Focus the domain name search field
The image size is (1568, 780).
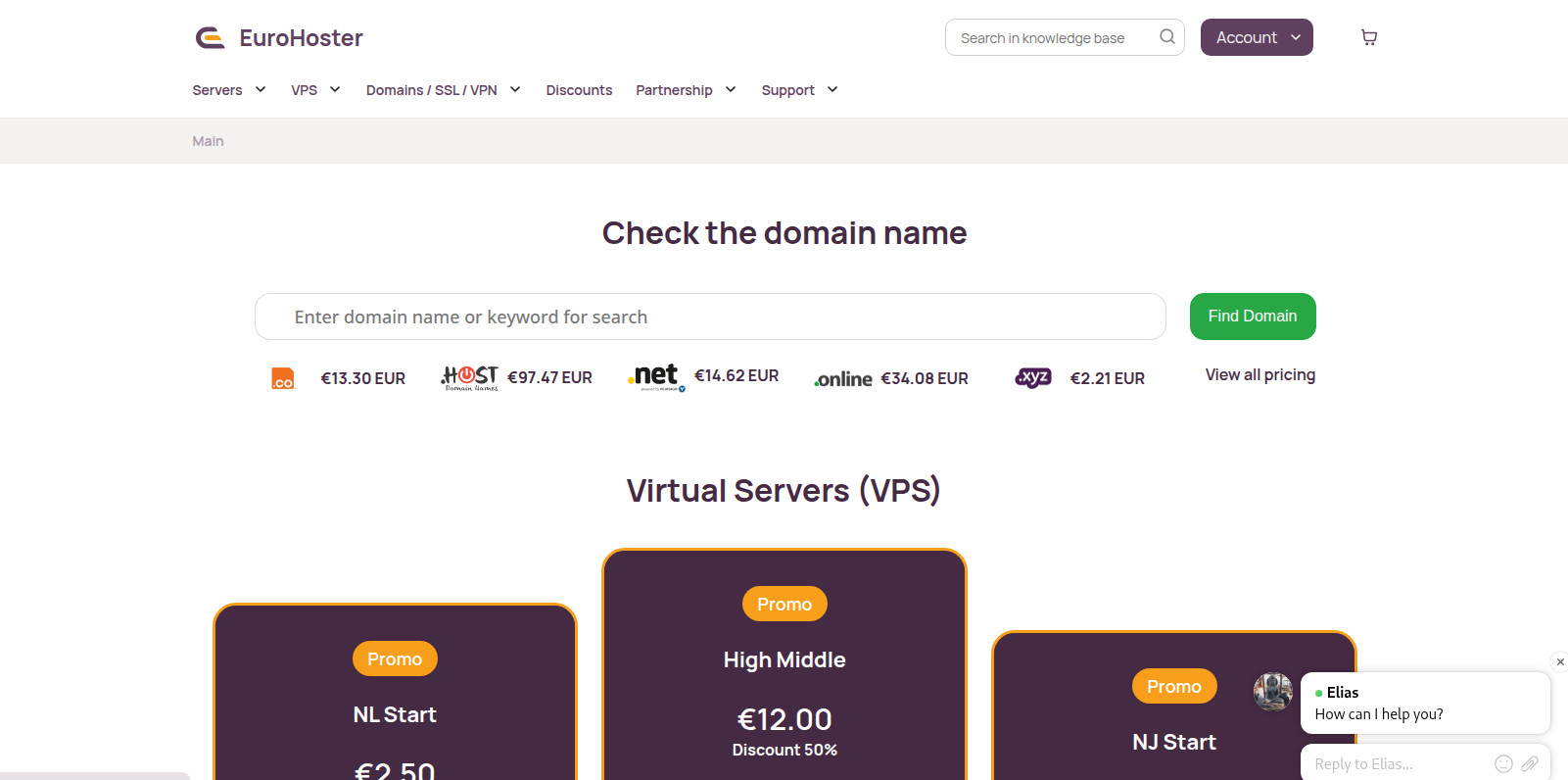(709, 317)
